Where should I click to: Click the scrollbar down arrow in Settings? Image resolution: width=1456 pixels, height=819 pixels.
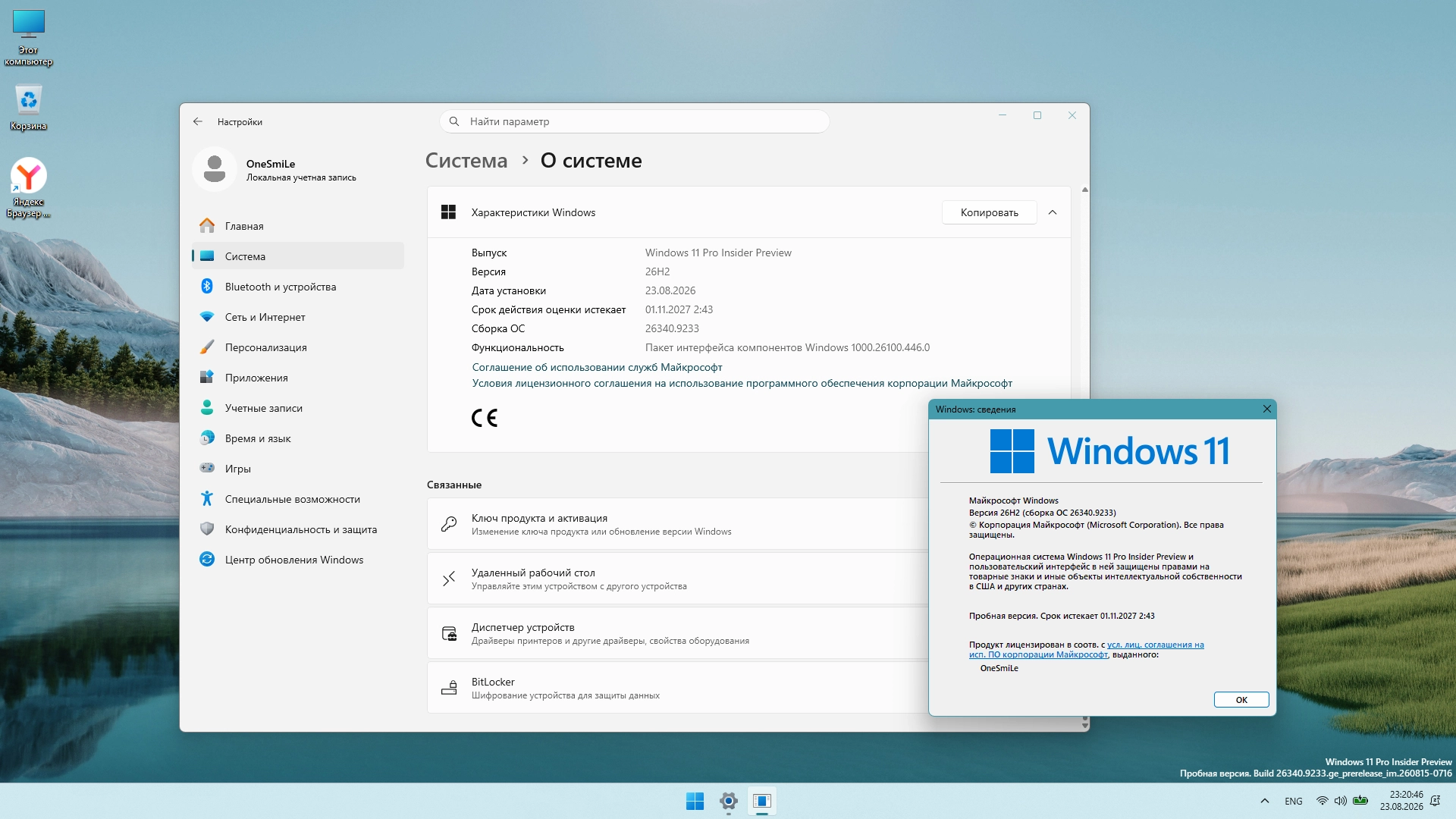1085,726
